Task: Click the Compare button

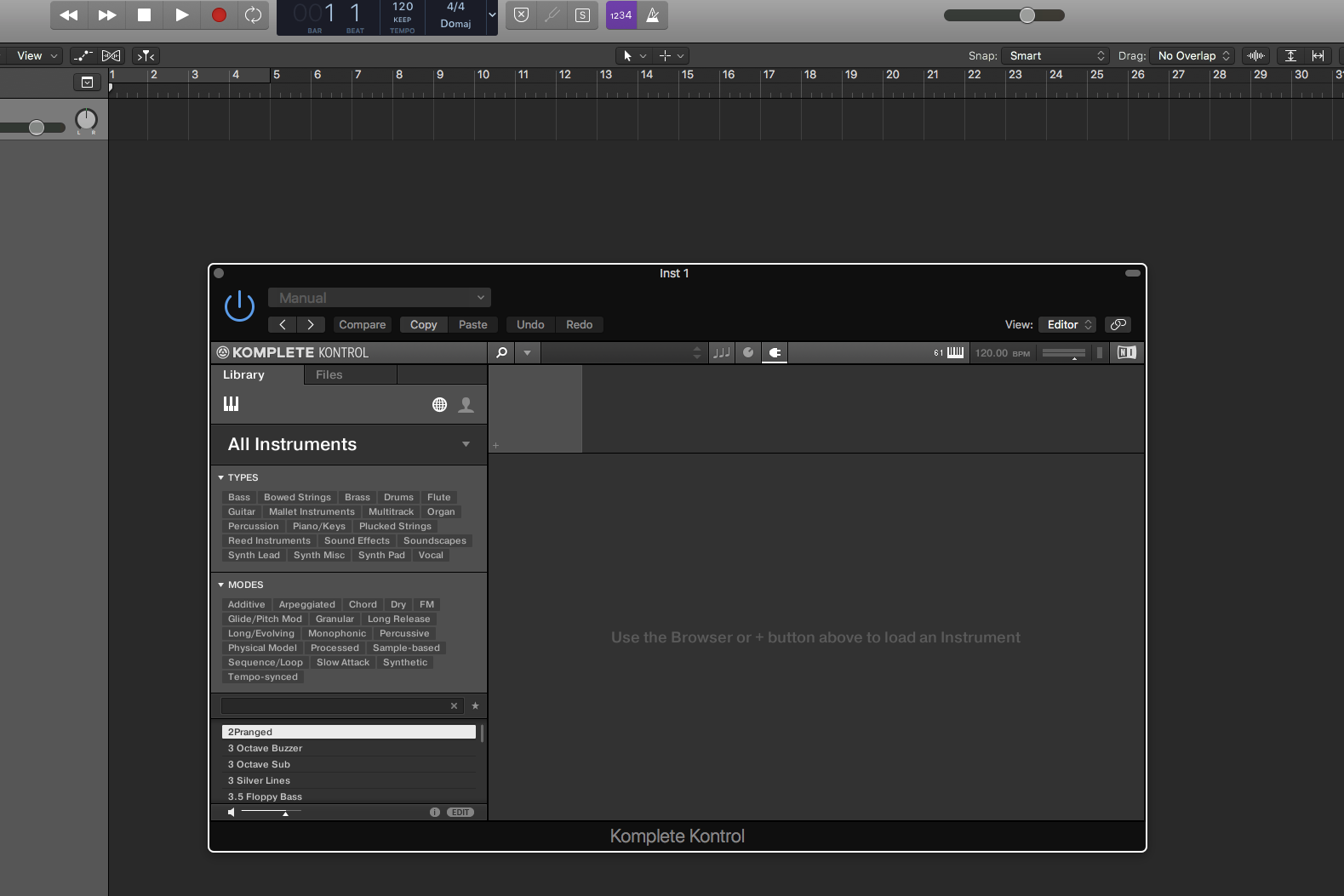Action: [x=363, y=324]
